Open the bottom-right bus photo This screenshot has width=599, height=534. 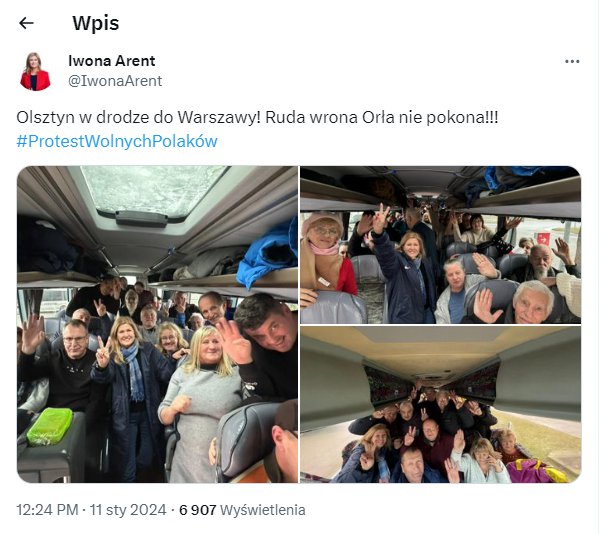pos(440,405)
